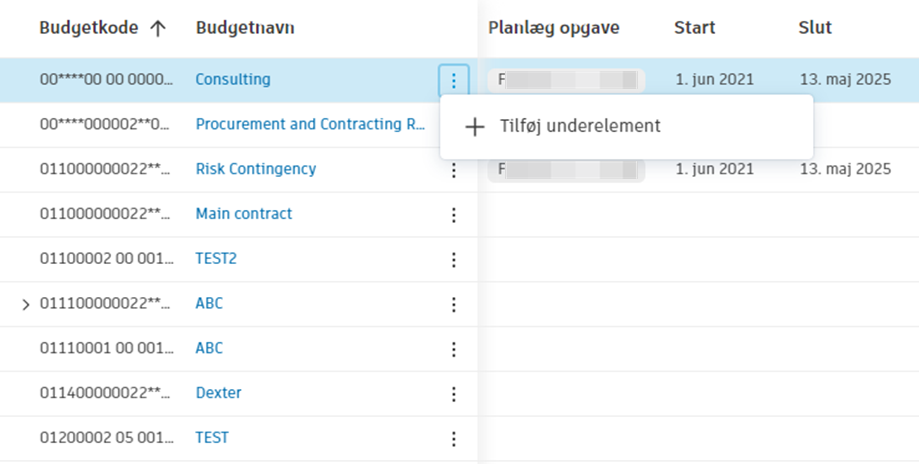The height and width of the screenshot is (464, 919).
Task: Open the Consulting budget link
Action: click(233, 80)
